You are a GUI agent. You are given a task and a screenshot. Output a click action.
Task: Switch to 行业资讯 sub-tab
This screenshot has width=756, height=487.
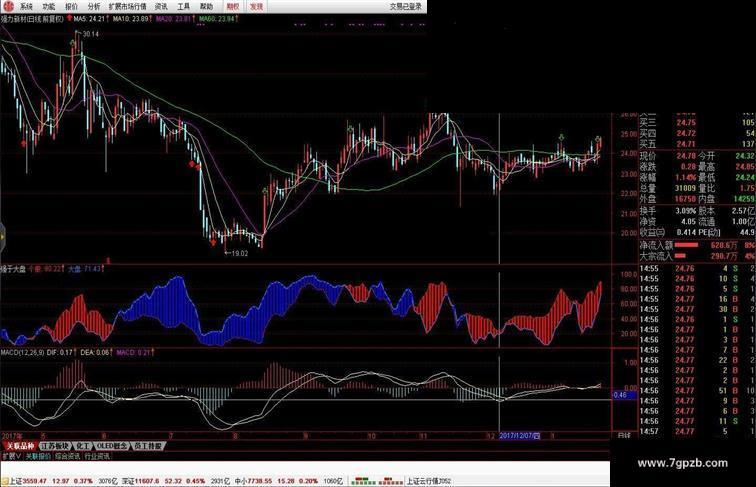click(x=97, y=456)
